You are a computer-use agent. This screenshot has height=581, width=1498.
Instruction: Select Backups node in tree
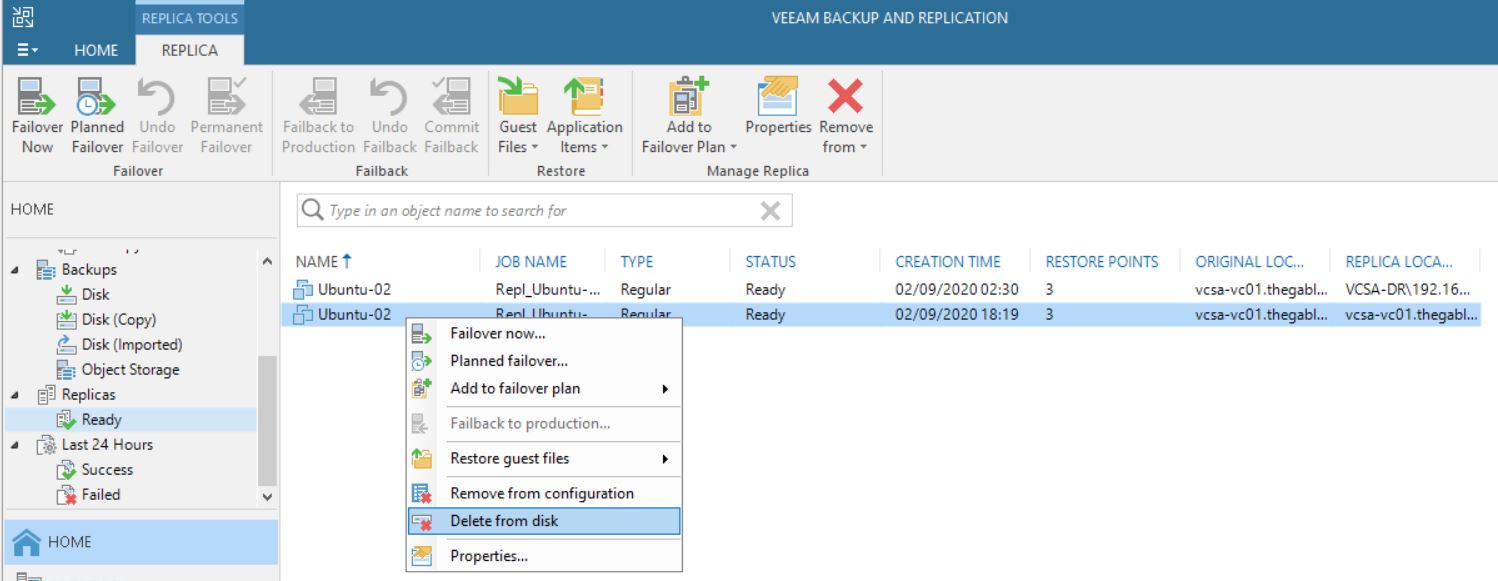(89, 269)
